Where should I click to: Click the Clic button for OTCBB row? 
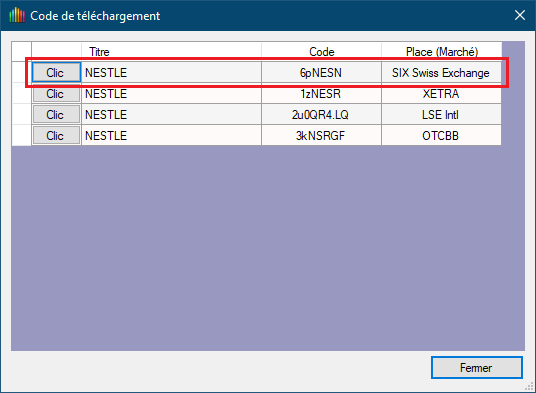(x=56, y=135)
